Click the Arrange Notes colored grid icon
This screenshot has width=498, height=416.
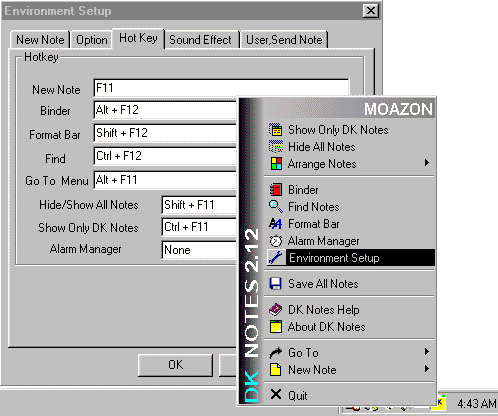pyautogui.click(x=276, y=164)
